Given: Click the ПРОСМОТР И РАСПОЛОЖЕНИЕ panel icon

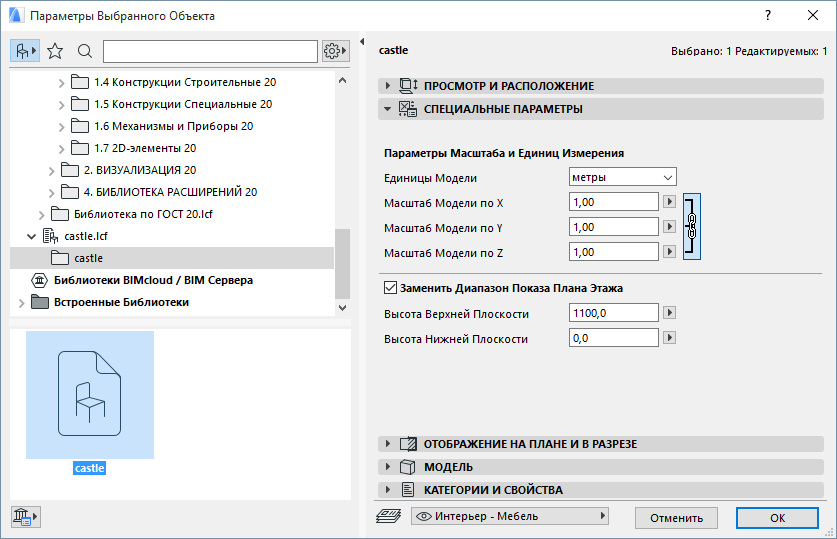Looking at the screenshot, I should pos(408,86).
